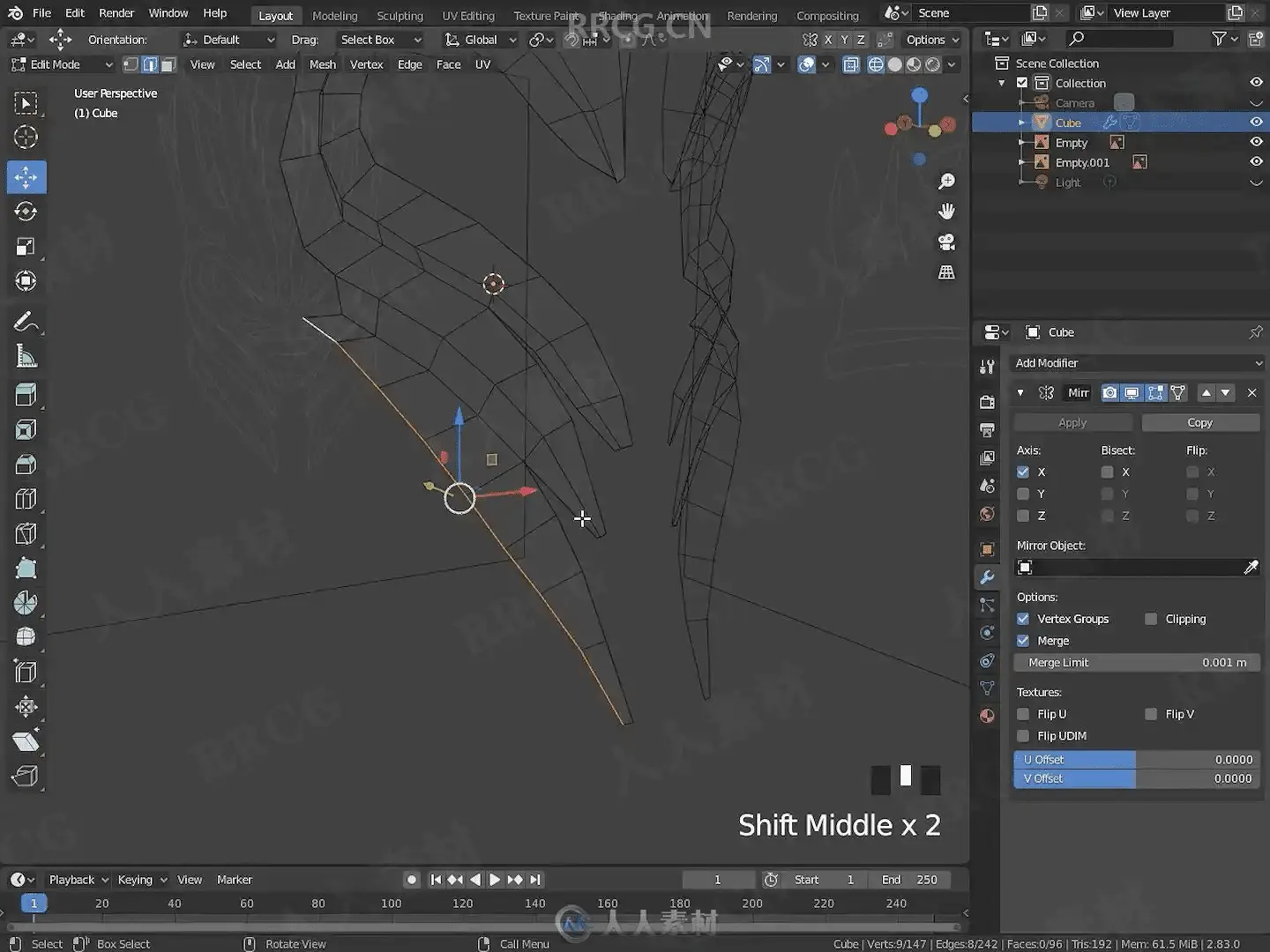
Task: Select the Scale tool in toolbar
Action: pyautogui.click(x=26, y=247)
